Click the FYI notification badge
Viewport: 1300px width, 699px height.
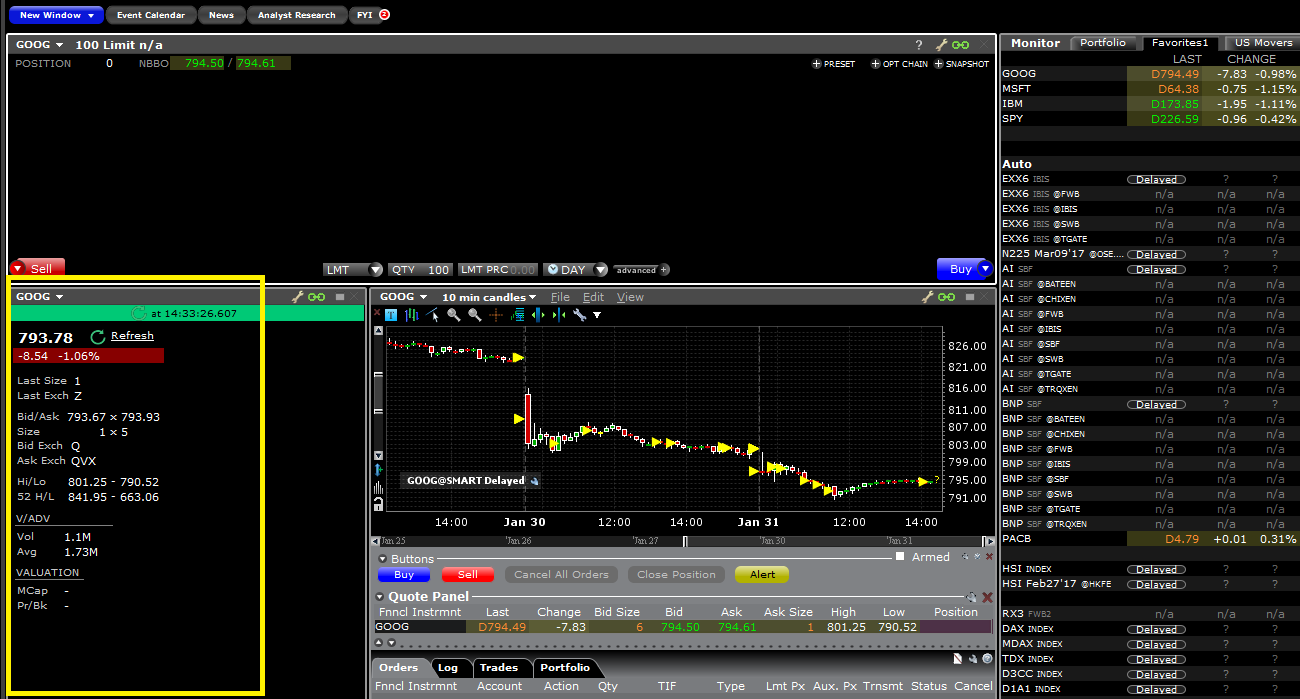click(x=384, y=15)
